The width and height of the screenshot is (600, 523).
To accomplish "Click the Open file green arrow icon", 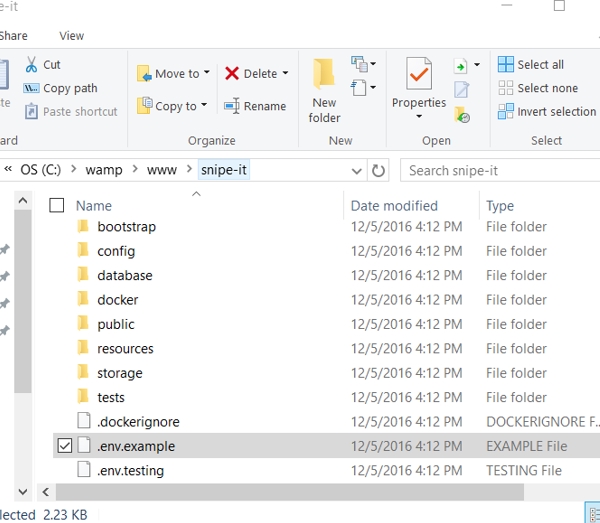I will pyautogui.click(x=461, y=66).
